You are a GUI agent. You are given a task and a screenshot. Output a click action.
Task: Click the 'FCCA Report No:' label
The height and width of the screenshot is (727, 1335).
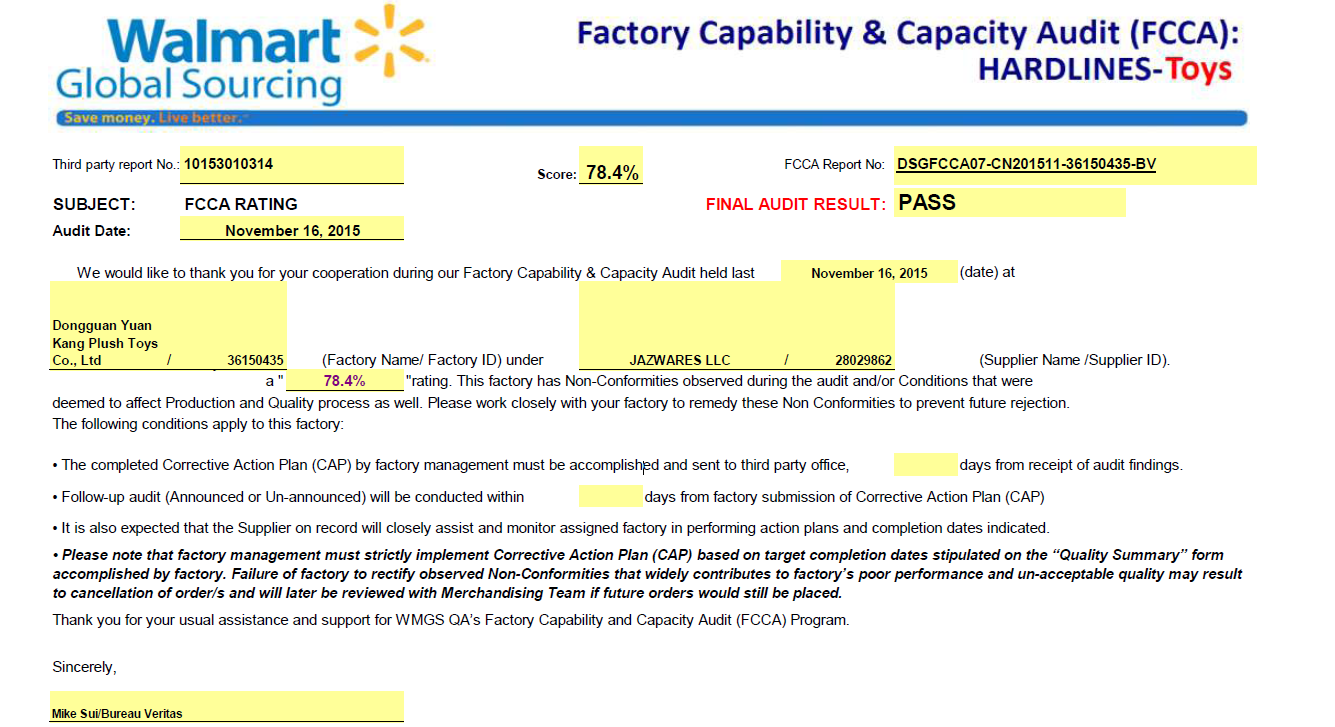pyautogui.click(x=835, y=165)
